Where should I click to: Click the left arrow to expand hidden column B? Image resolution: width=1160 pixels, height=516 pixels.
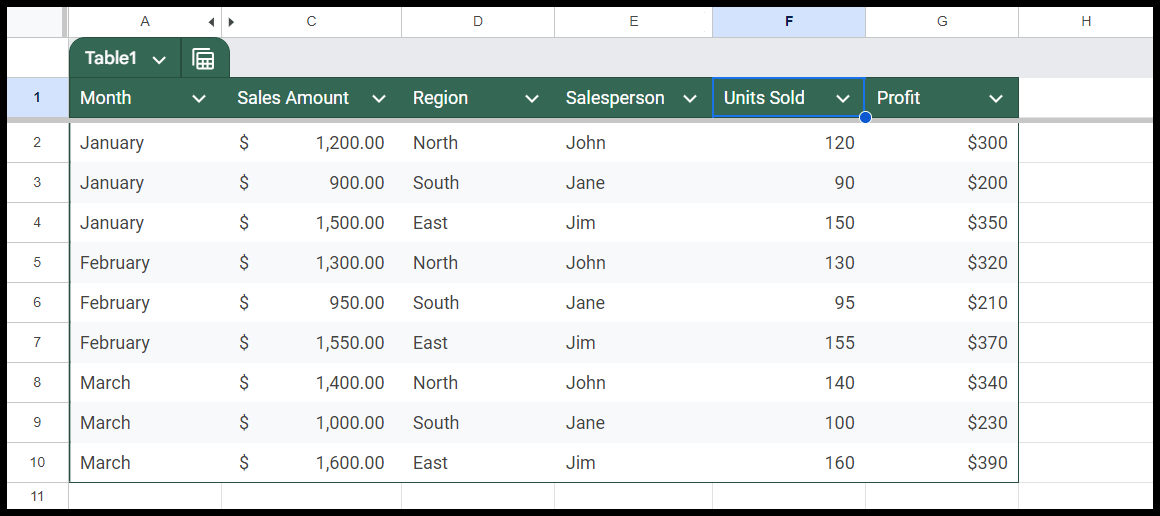point(211,22)
